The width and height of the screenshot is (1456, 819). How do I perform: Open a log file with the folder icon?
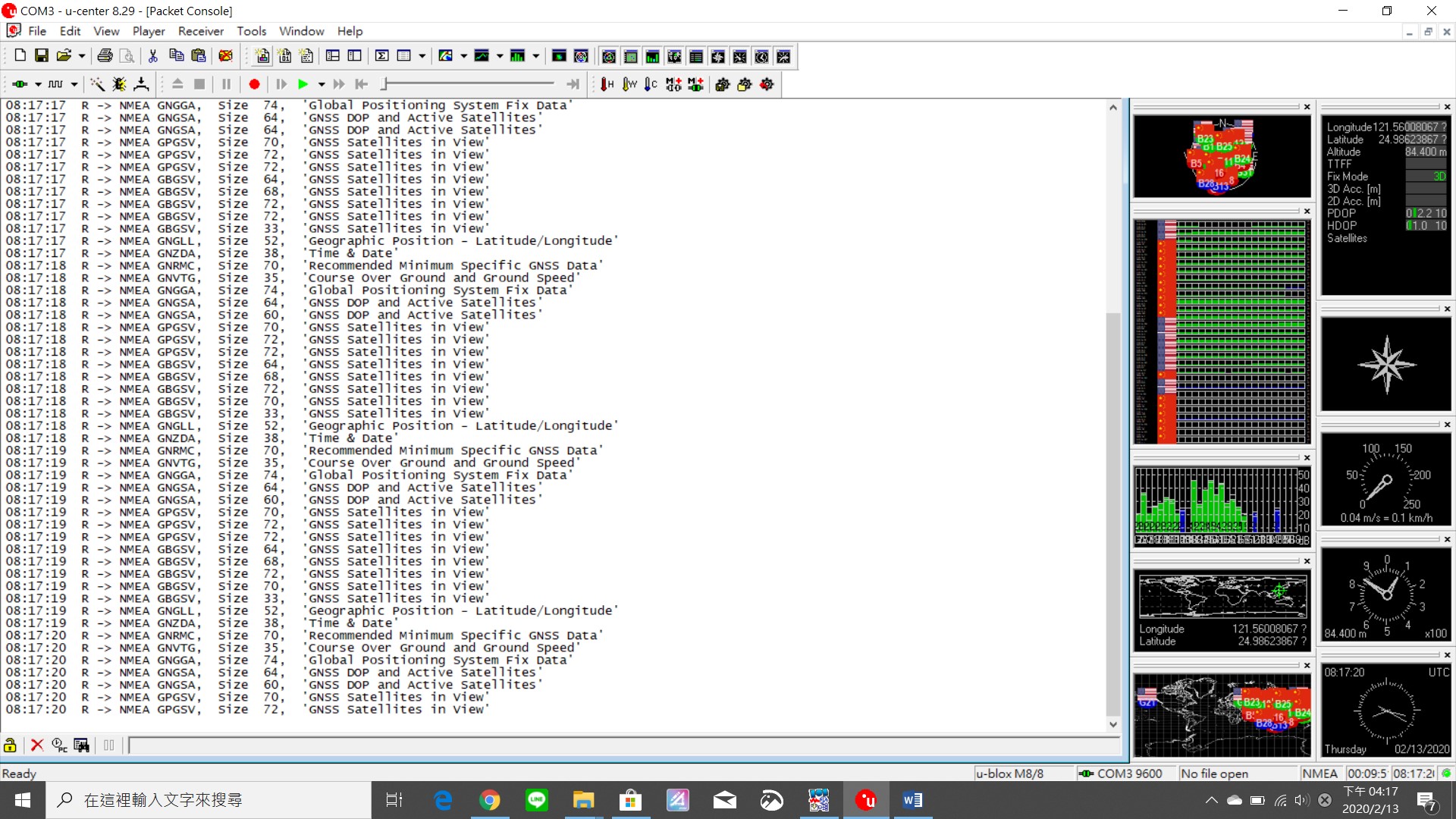point(64,55)
